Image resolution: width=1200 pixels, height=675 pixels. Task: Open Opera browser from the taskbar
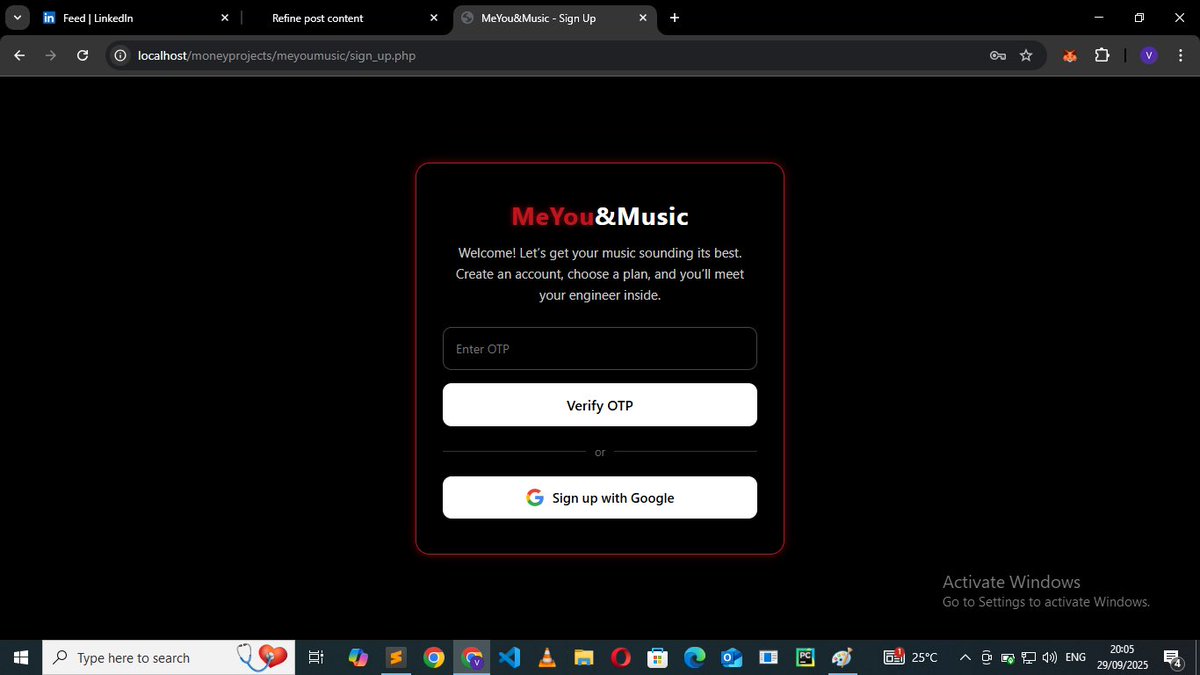(x=621, y=657)
